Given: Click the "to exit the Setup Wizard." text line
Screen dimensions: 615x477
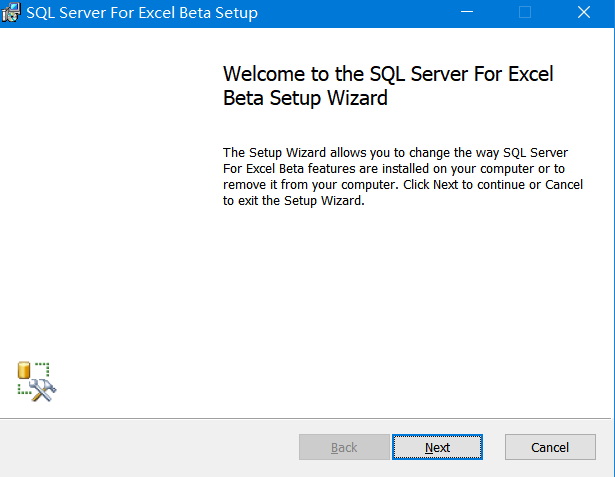Looking at the screenshot, I should (x=294, y=200).
